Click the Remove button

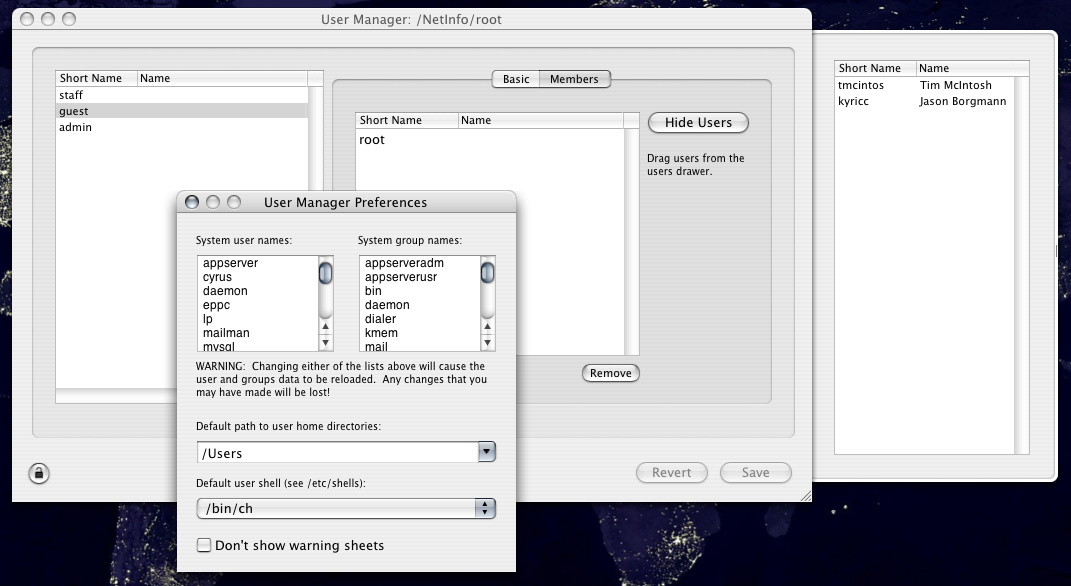click(x=611, y=373)
